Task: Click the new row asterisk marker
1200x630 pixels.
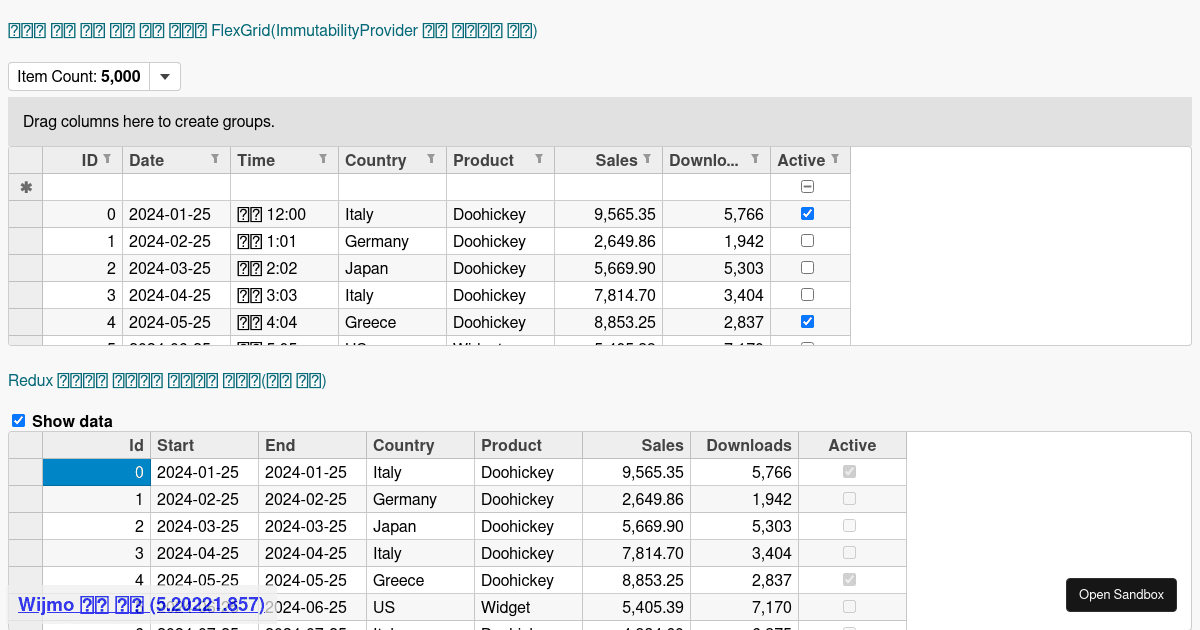Action: 25,186
